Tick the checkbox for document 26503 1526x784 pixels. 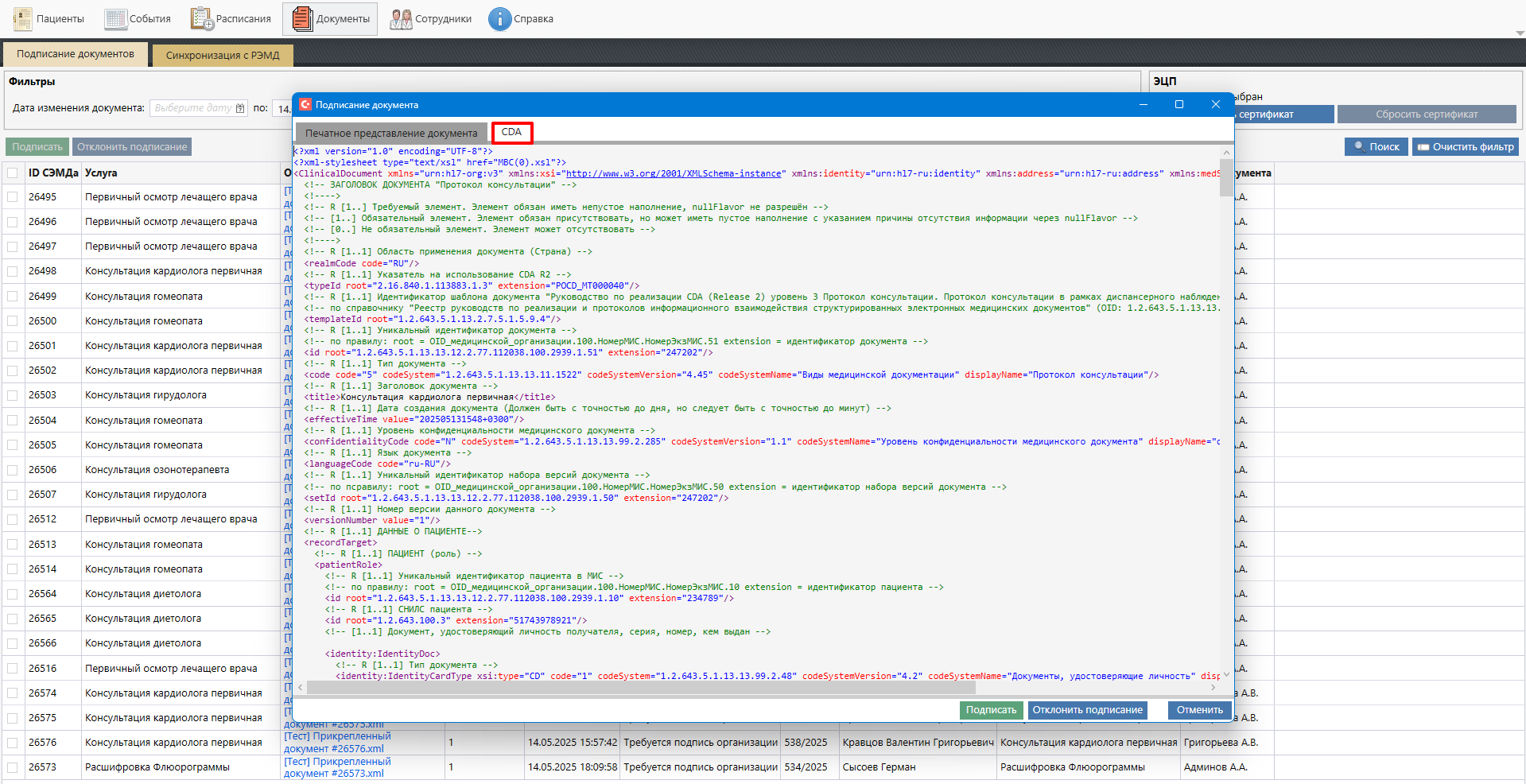(x=13, y=395)
